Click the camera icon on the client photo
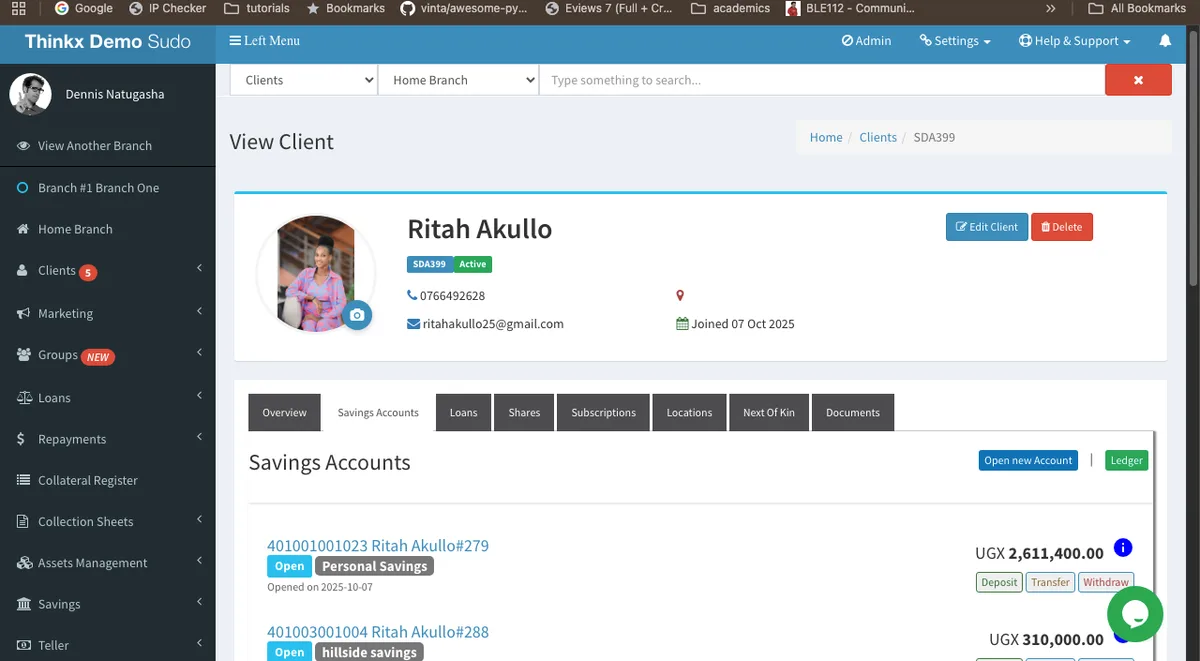 [x=357, y=315]
